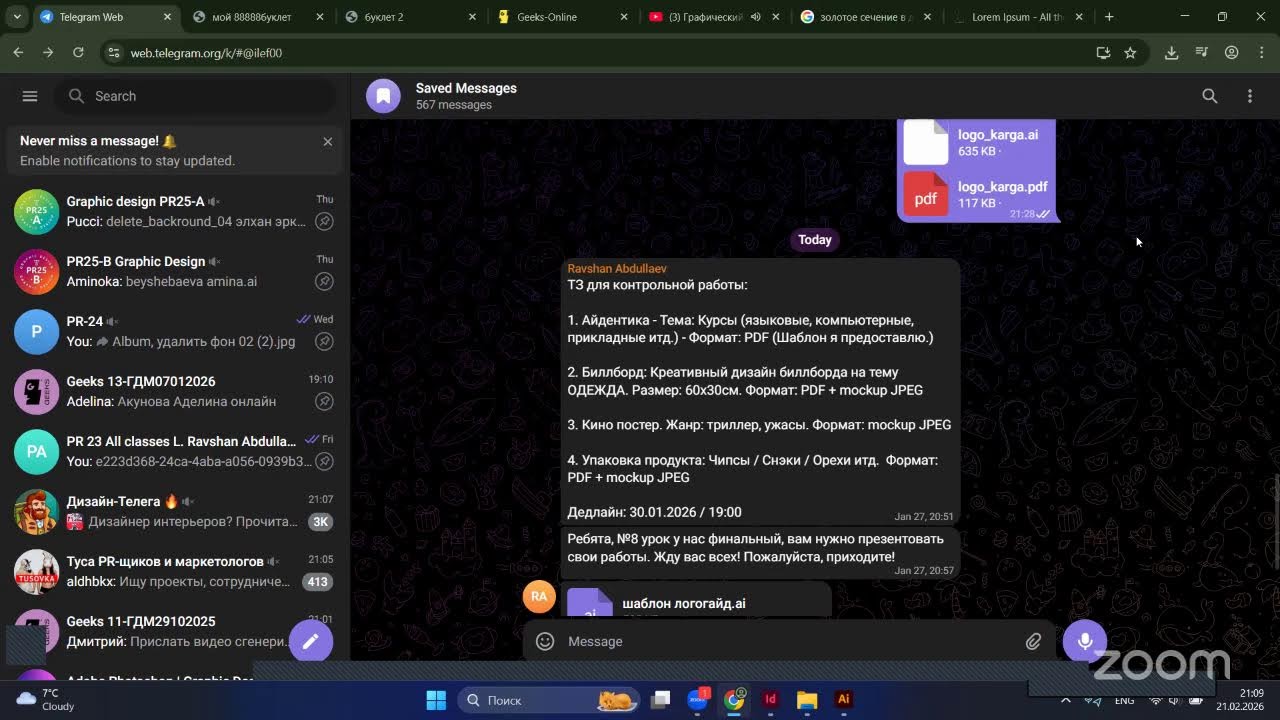Switch to the буклет 2 tab

coord(411,17)
